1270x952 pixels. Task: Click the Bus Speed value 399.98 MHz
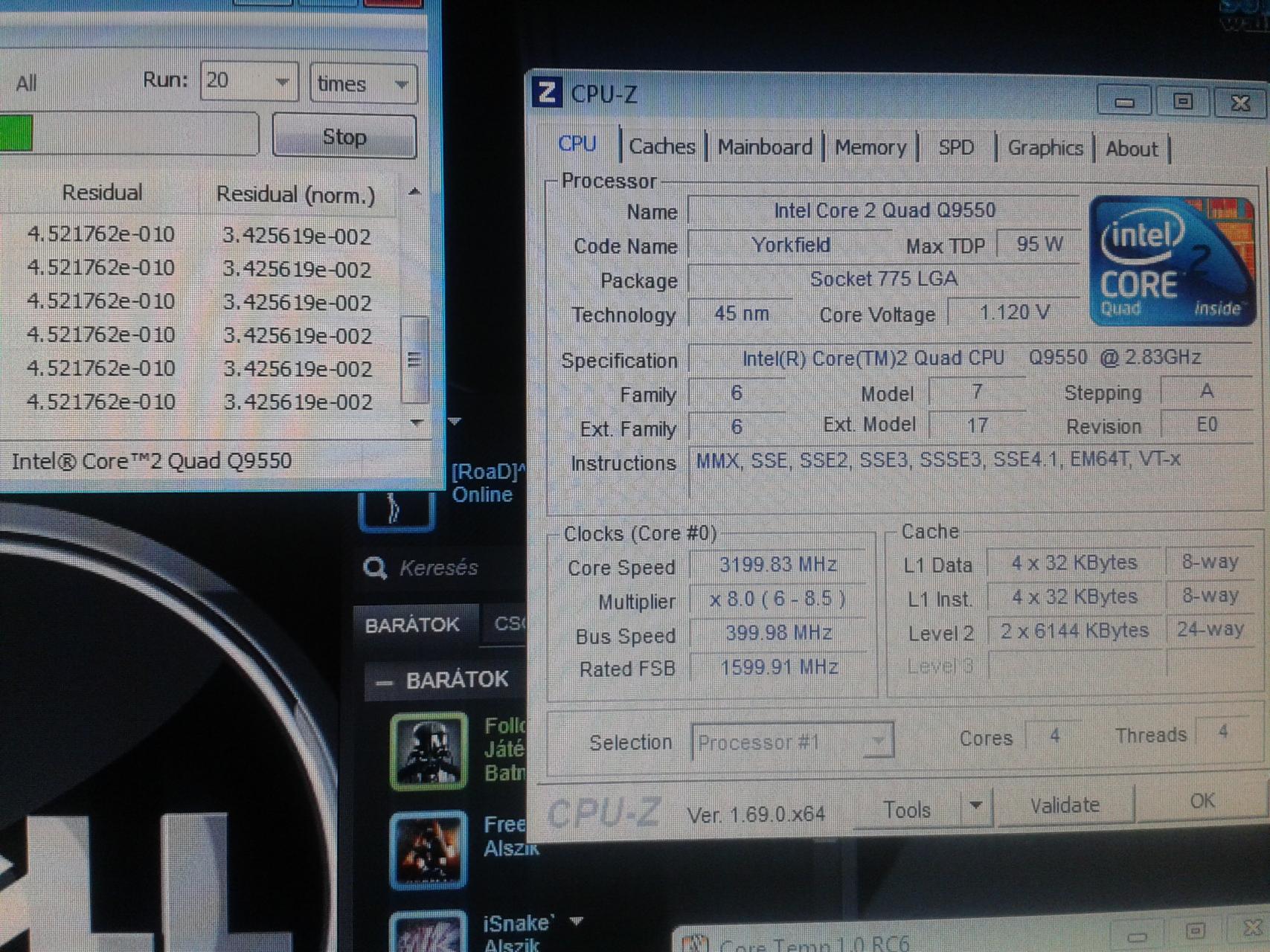point(777,633)
